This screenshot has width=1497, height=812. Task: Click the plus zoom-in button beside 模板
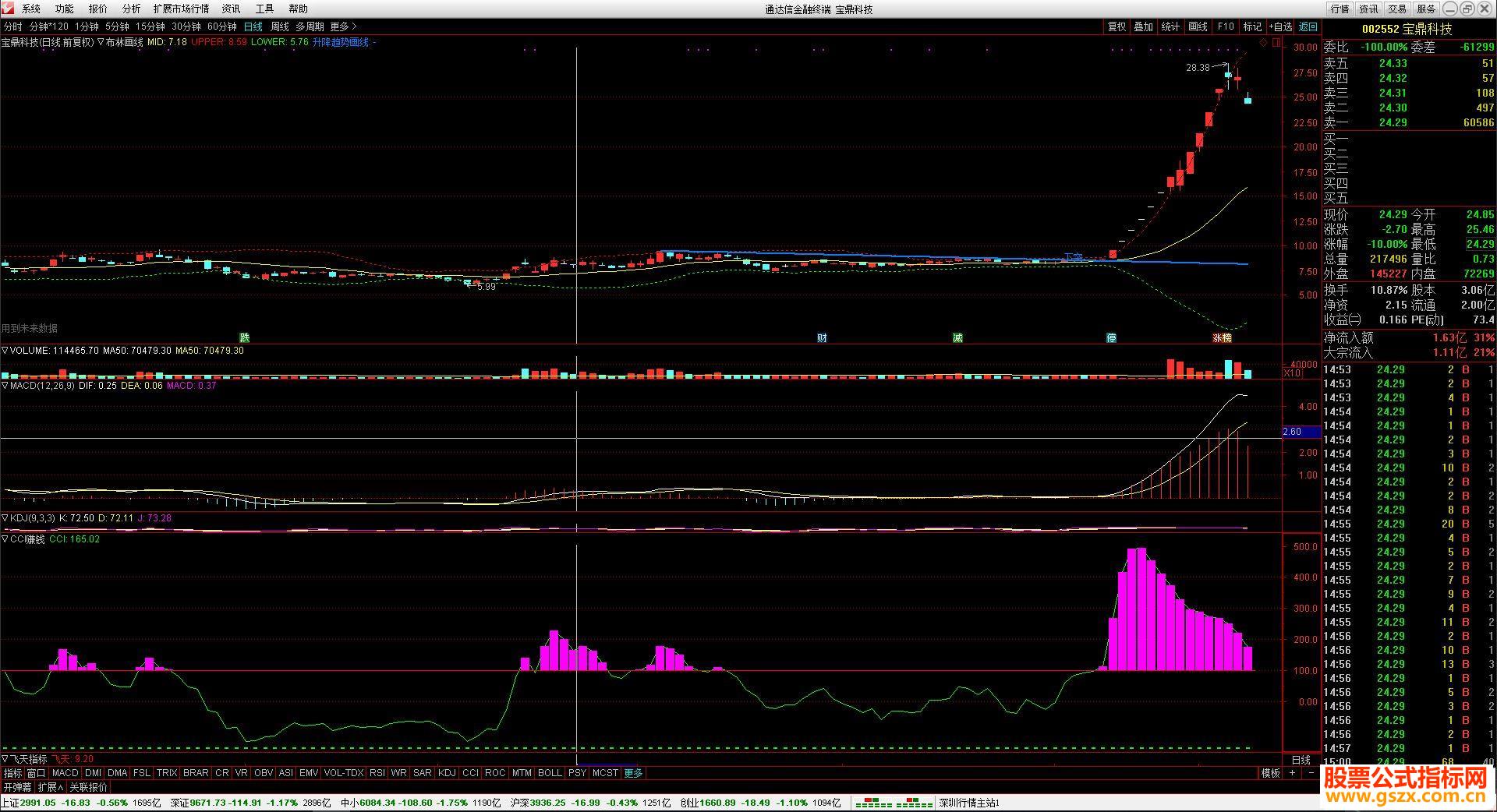[x=1292, y=773]
